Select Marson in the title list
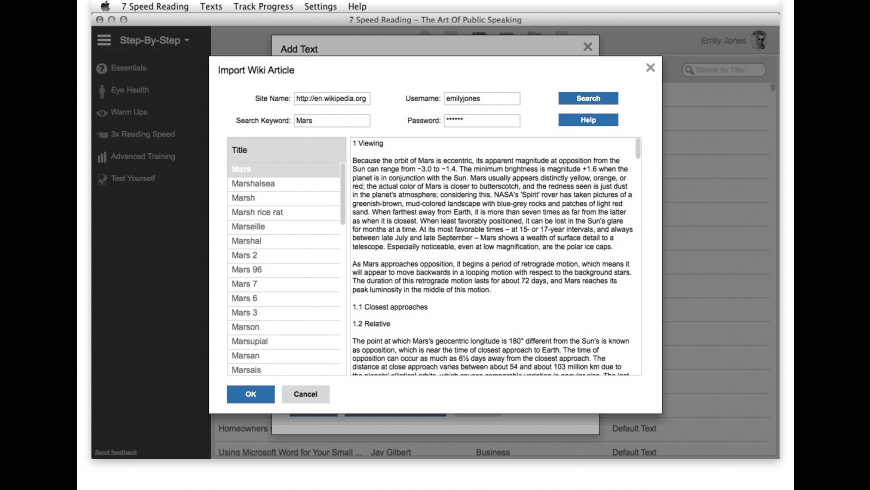This screenshot has height=490, width=870. (x=284, y=327)
